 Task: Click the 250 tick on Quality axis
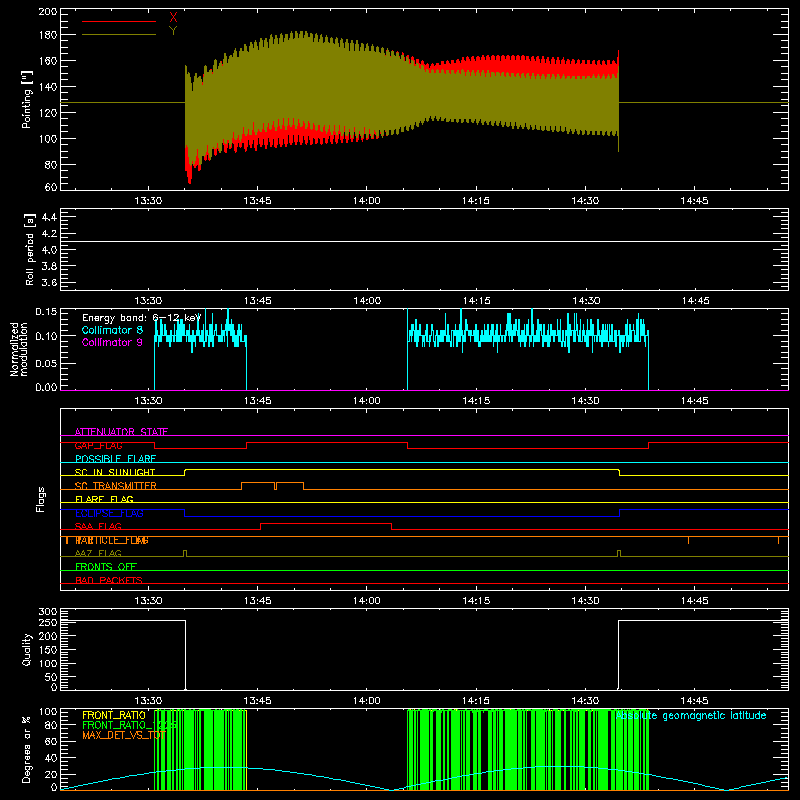[x=48, y=622]
